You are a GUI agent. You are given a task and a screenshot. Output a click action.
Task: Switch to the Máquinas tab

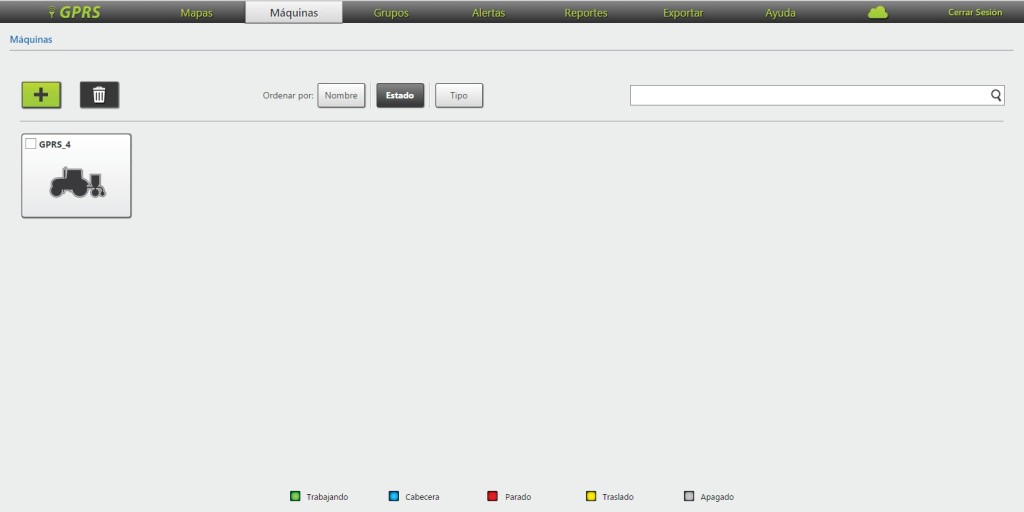[293, 13]
